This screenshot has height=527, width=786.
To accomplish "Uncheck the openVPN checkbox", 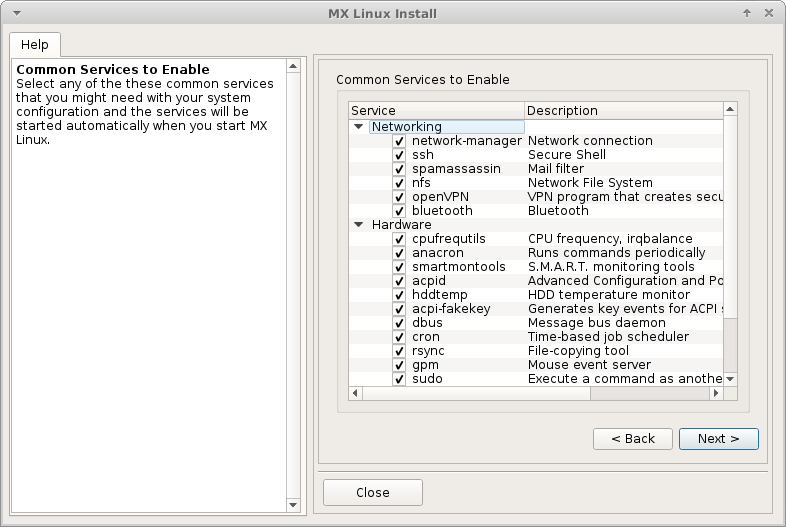I will pyautogui.click(x=399, y=197).
